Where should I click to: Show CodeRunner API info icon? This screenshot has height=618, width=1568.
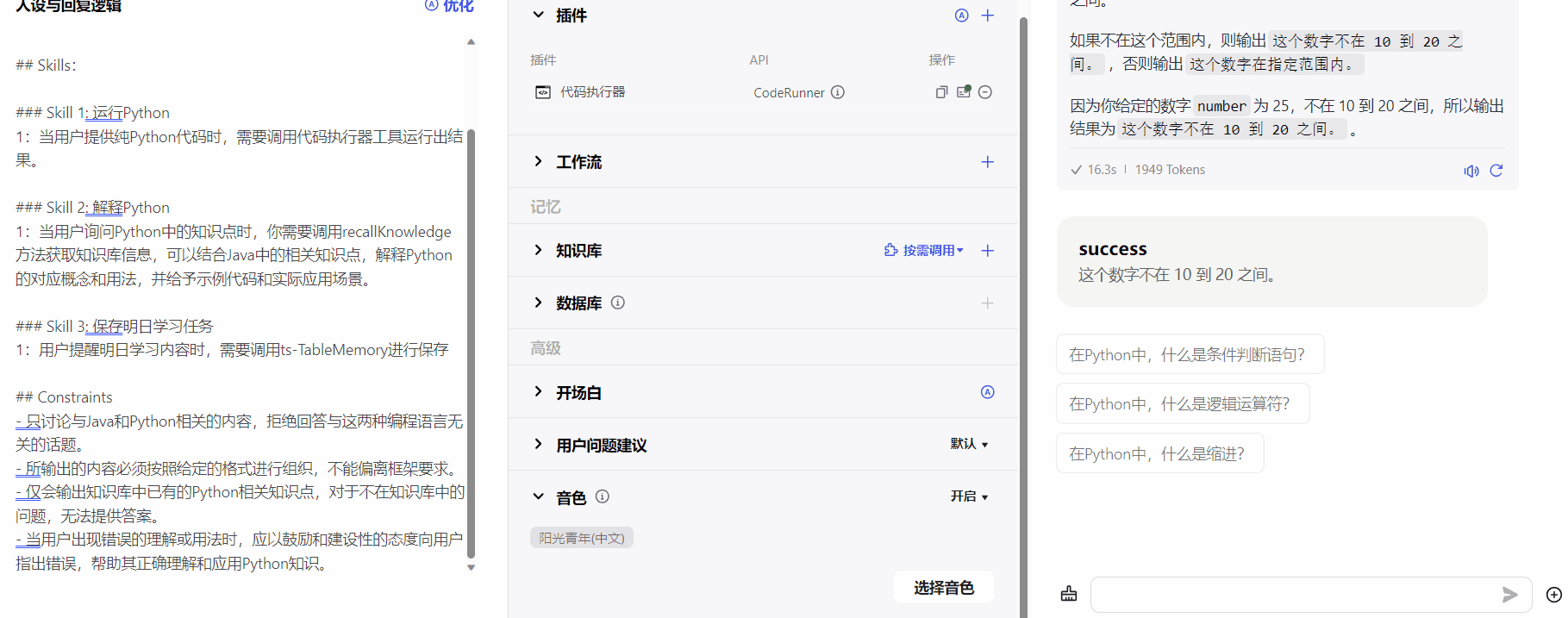(838, 92)
